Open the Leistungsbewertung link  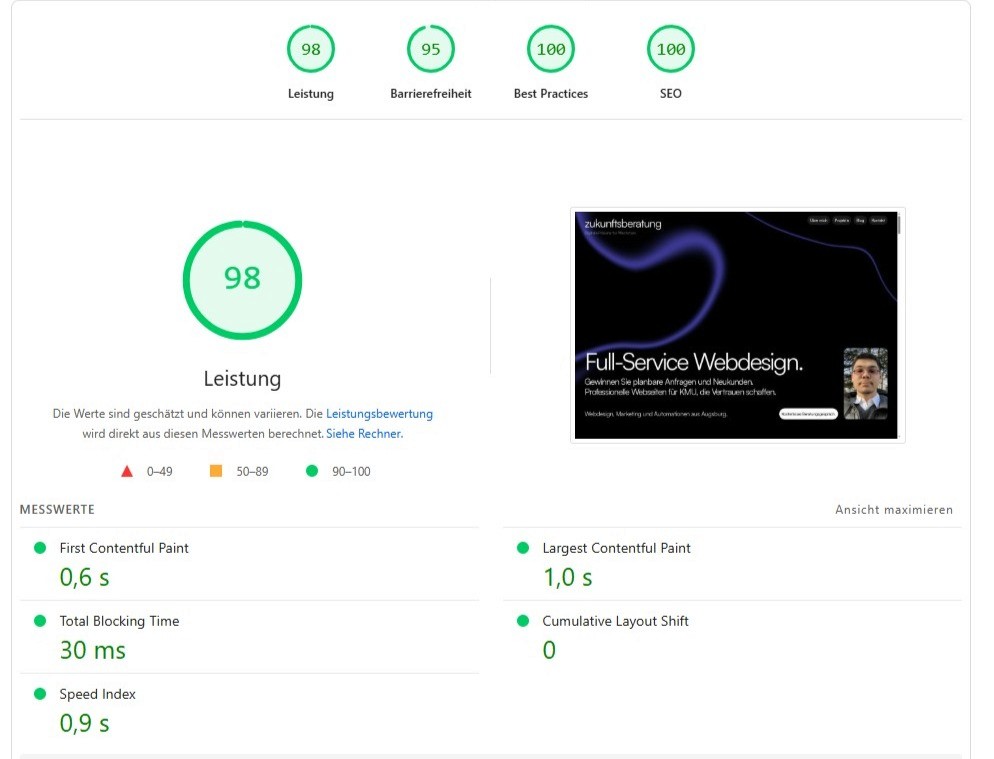(380, 413)
